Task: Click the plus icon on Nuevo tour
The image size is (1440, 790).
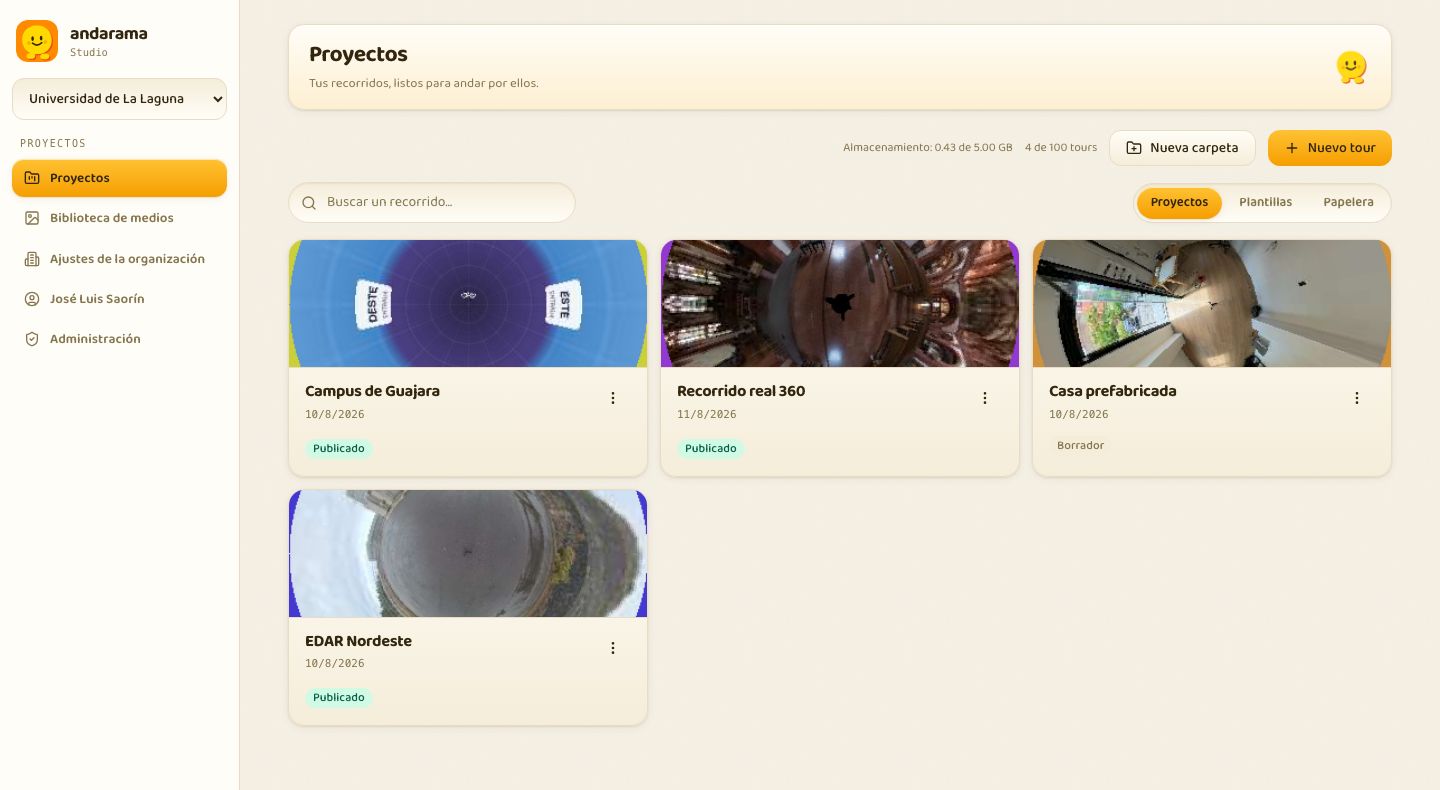Action: 1292,148
